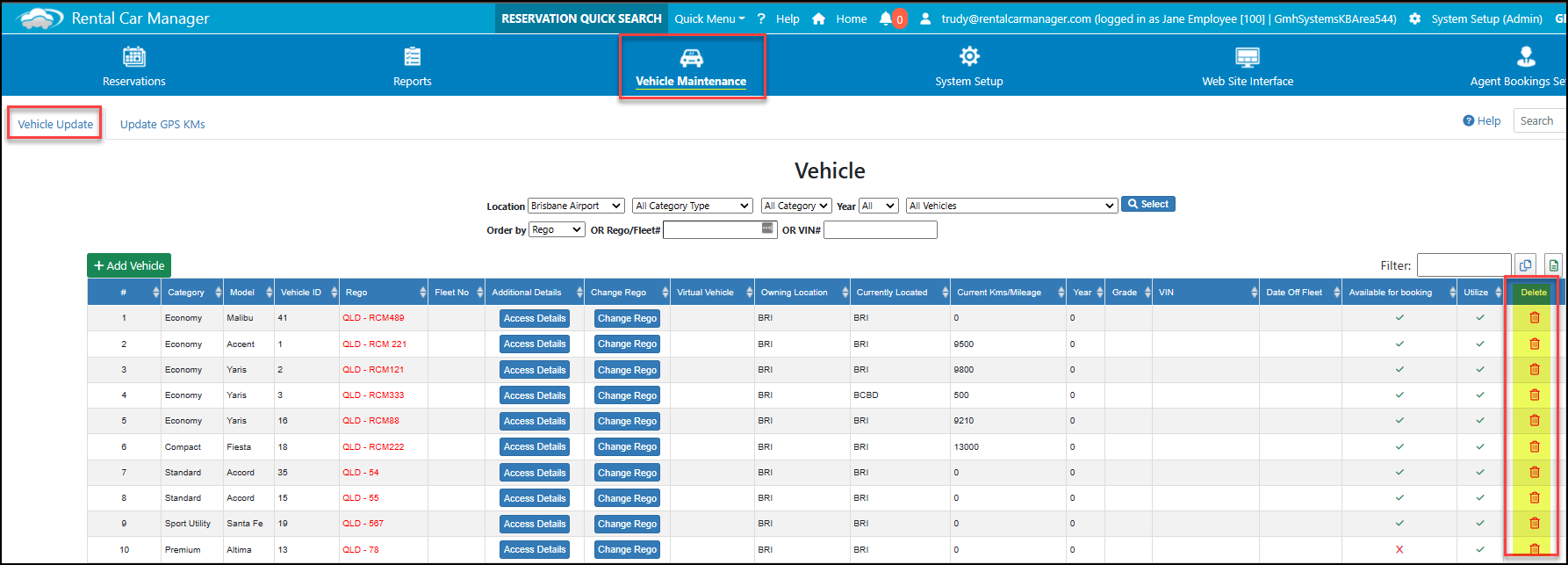The image size is (1568, 565).
Task: Delete vehicle QLD - RCM489
Action: 1535,318
